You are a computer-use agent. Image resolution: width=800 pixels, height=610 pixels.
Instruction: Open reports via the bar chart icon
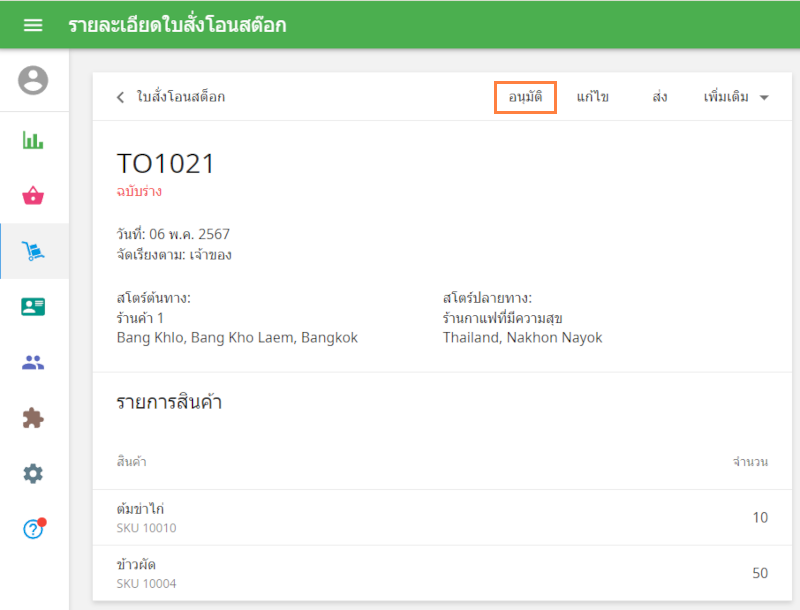(33, 140)
